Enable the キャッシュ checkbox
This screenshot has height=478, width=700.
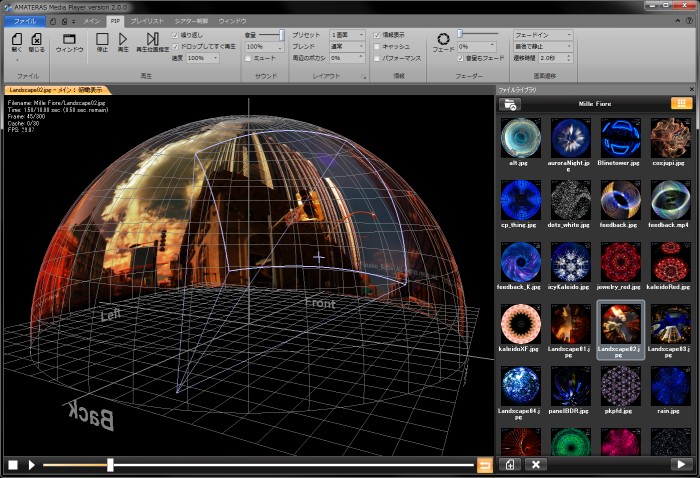pyautogui.click(x=377, y=46)
